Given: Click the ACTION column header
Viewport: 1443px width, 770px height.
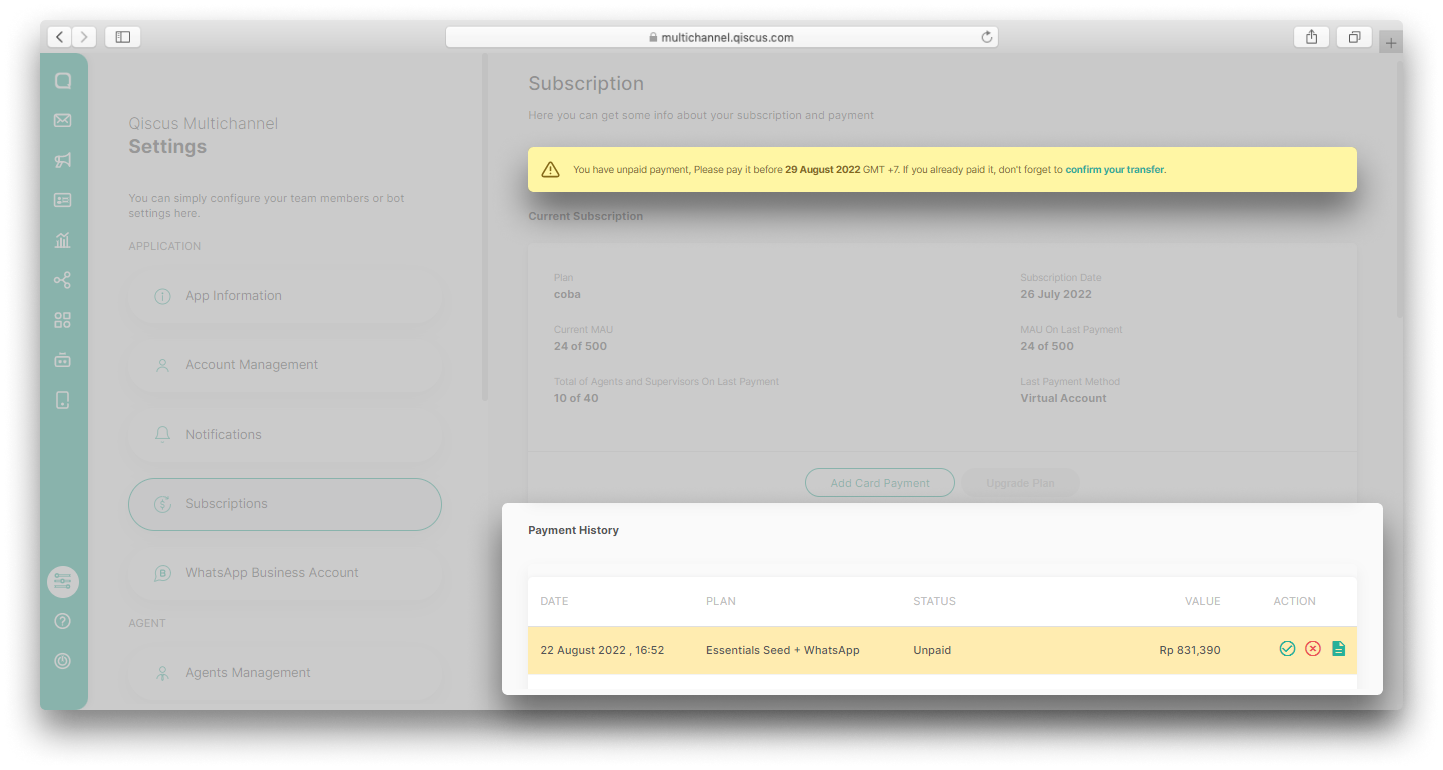Looking at the screenshot, I should click(x=1294, y=601).
